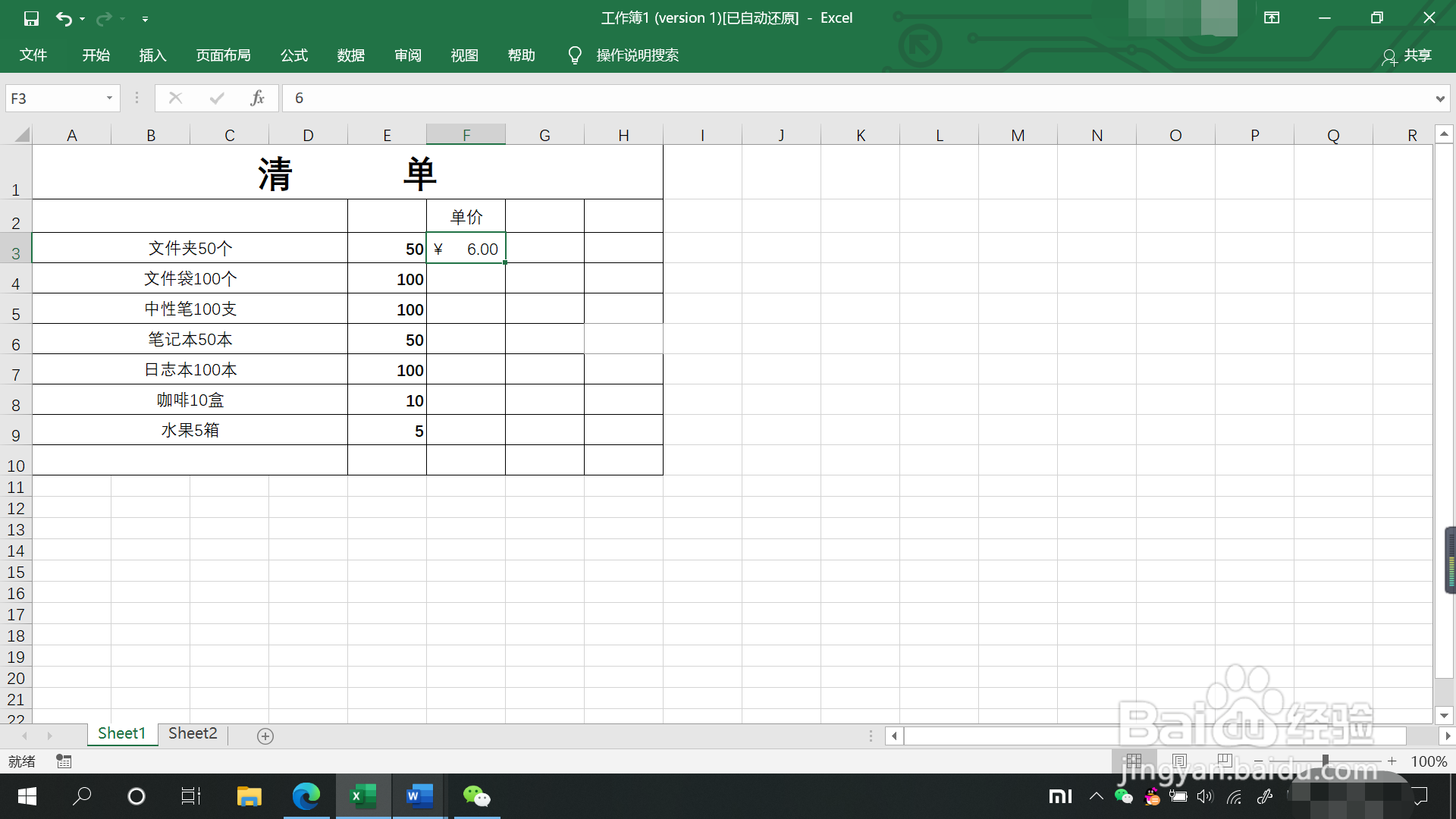
Task: Click the Save icon in quick access toolbar
Action: point(31,18)
